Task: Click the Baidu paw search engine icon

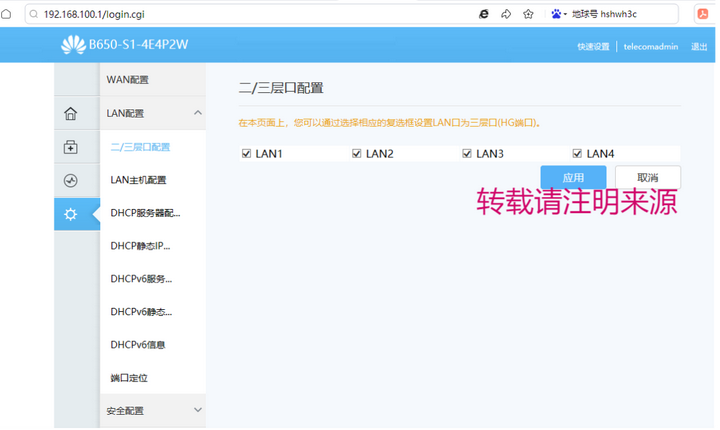Action: tap(556, 14)
